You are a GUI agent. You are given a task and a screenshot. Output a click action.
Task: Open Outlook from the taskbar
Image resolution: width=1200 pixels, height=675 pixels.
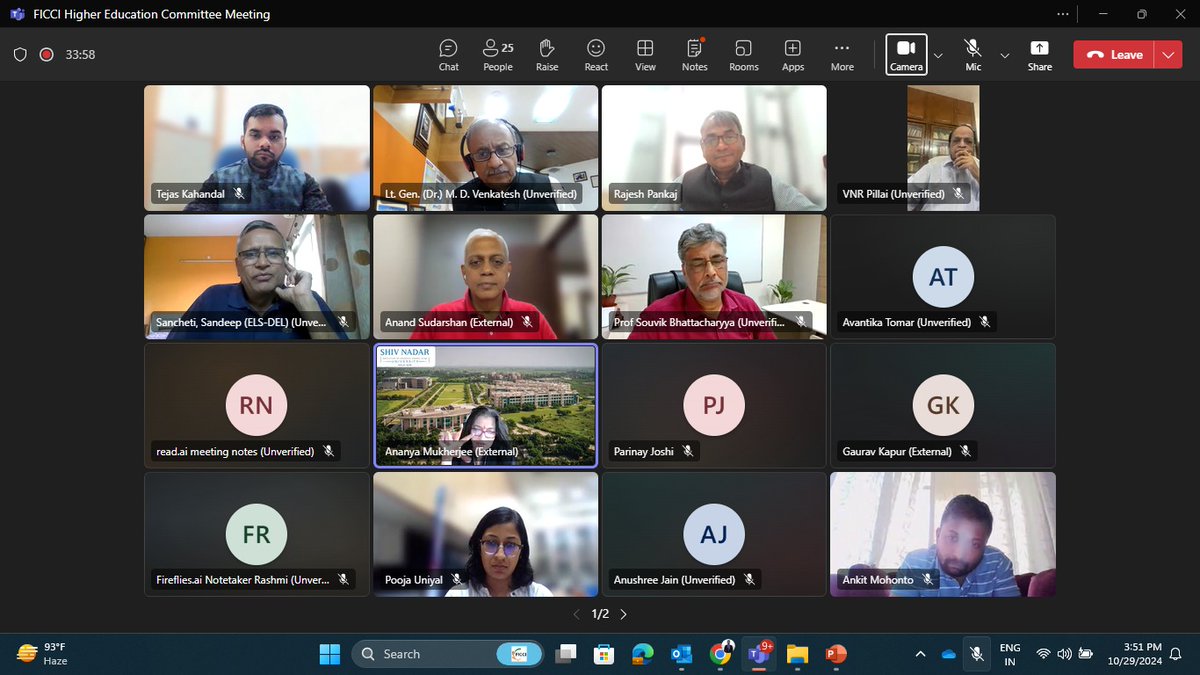coord(681,654)
